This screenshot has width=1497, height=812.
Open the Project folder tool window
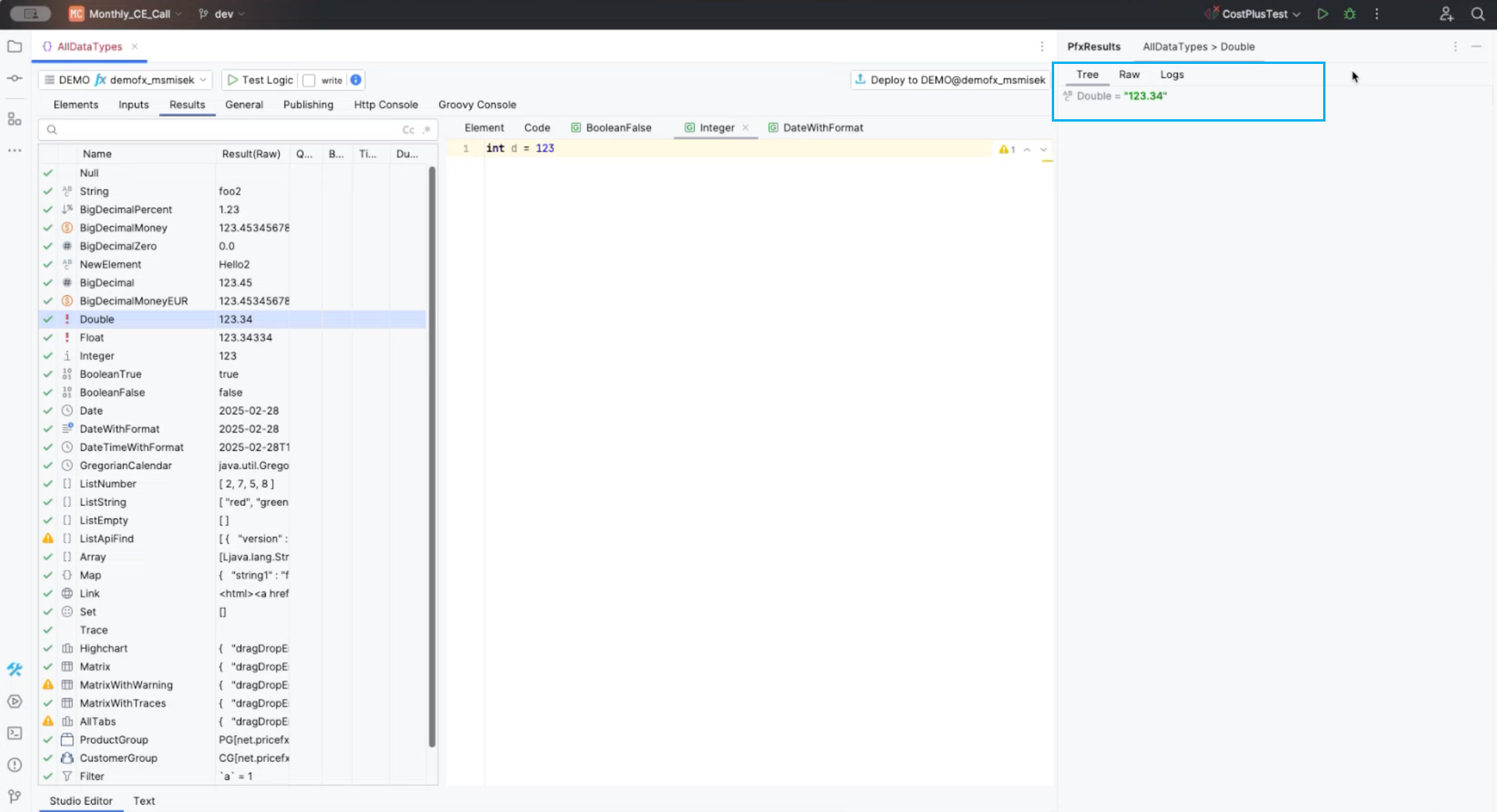click(14, 47)
